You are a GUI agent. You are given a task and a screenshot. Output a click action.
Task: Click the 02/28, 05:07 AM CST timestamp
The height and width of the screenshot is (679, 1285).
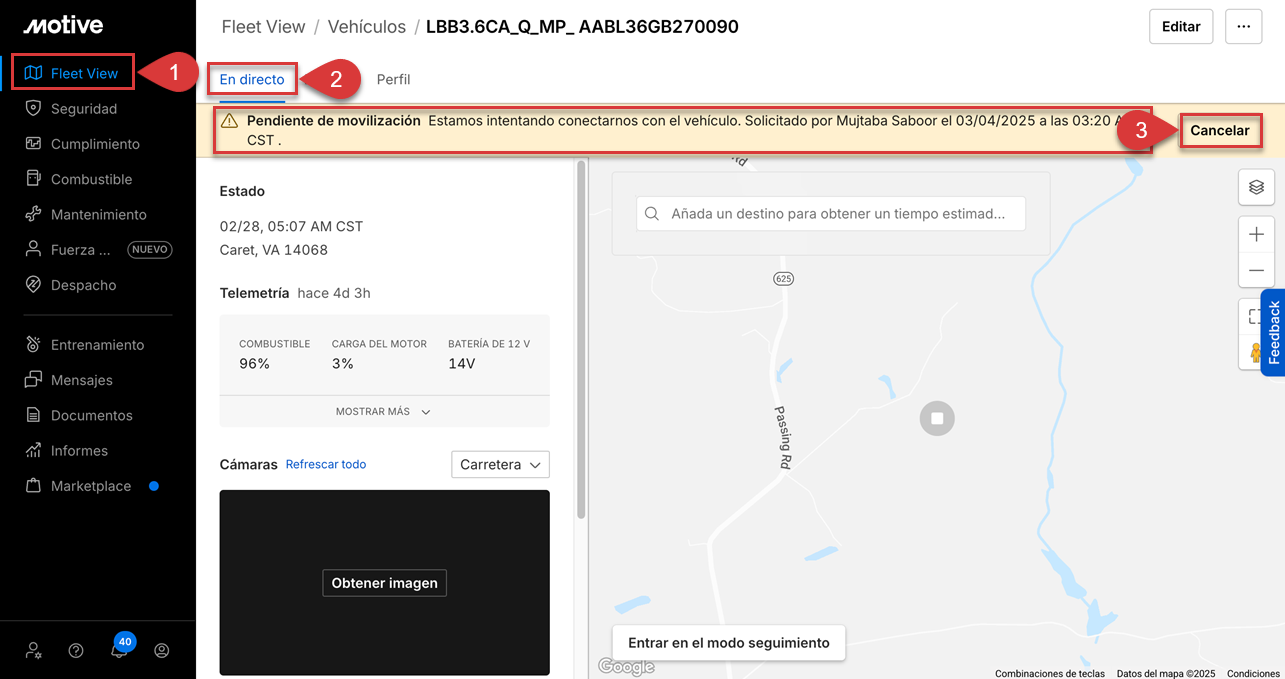tap(291, 226)
